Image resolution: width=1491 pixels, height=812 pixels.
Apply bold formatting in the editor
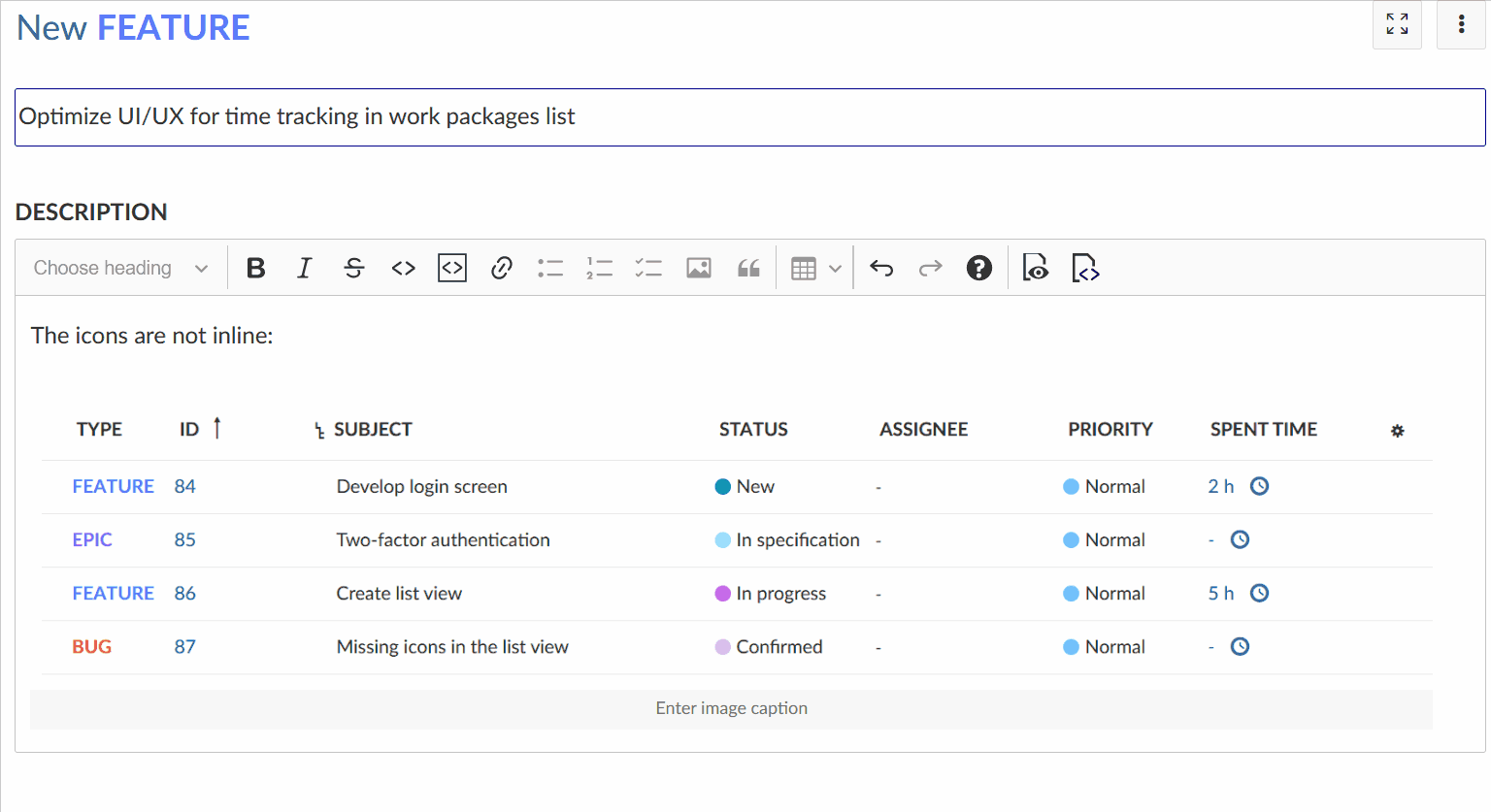pos(255,268)
